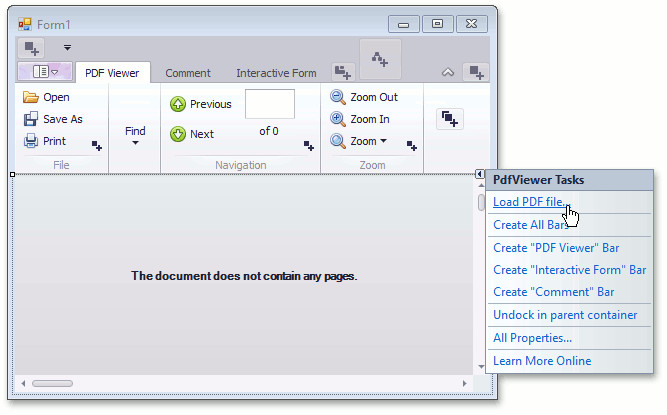Switch to the Comment tab
The image size is (667, 415).
click(188, 73)
